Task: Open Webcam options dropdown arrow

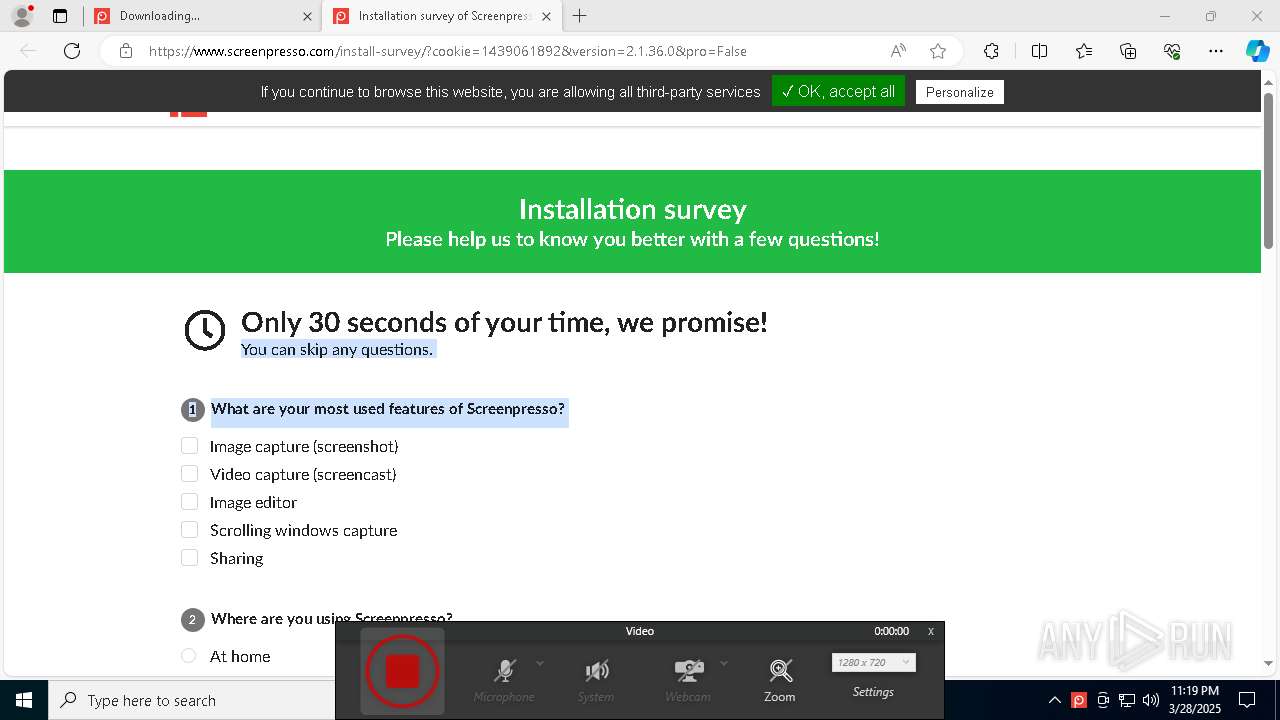Action: [x=724, y=664]
